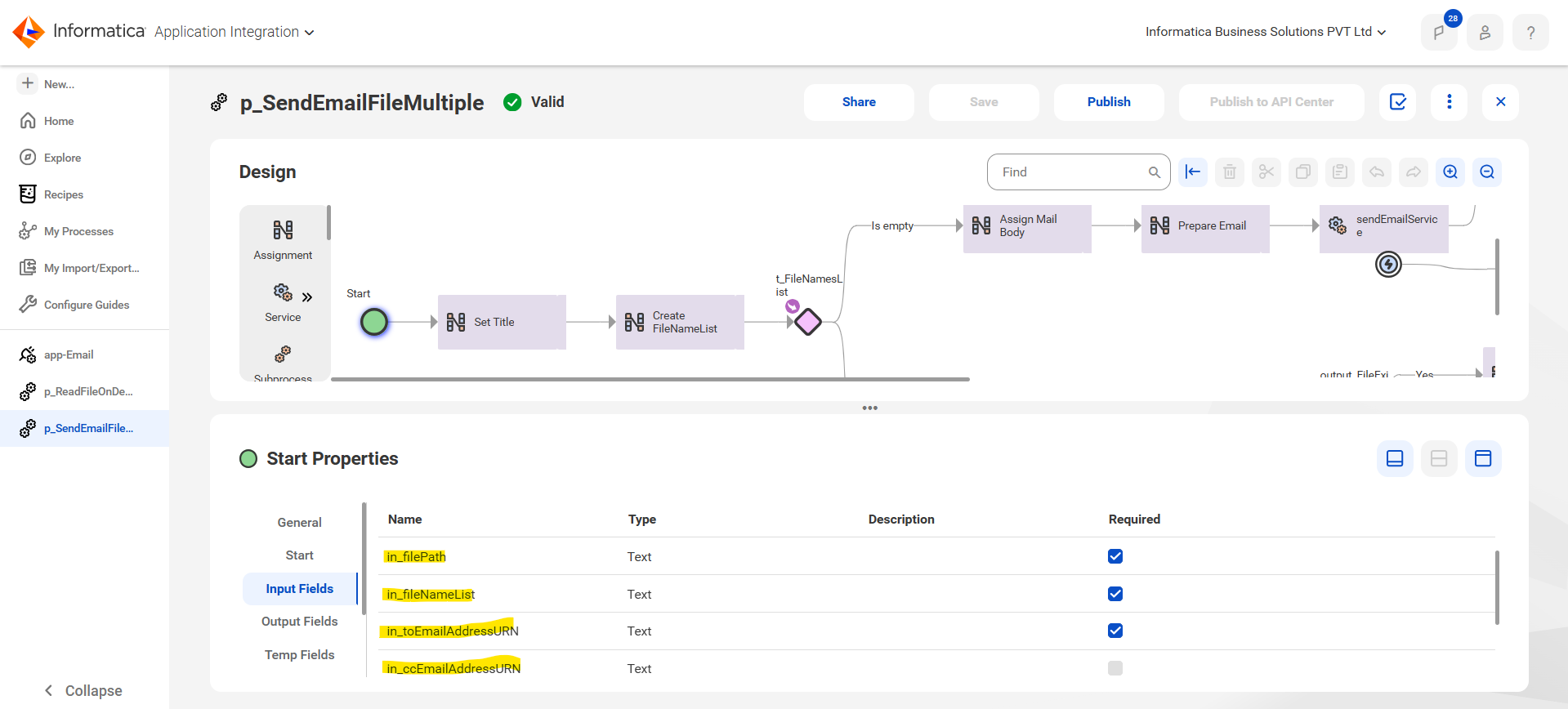Select the Set Title step
The height and width of the screenshot is (709, 1568).
coord(502,322)
